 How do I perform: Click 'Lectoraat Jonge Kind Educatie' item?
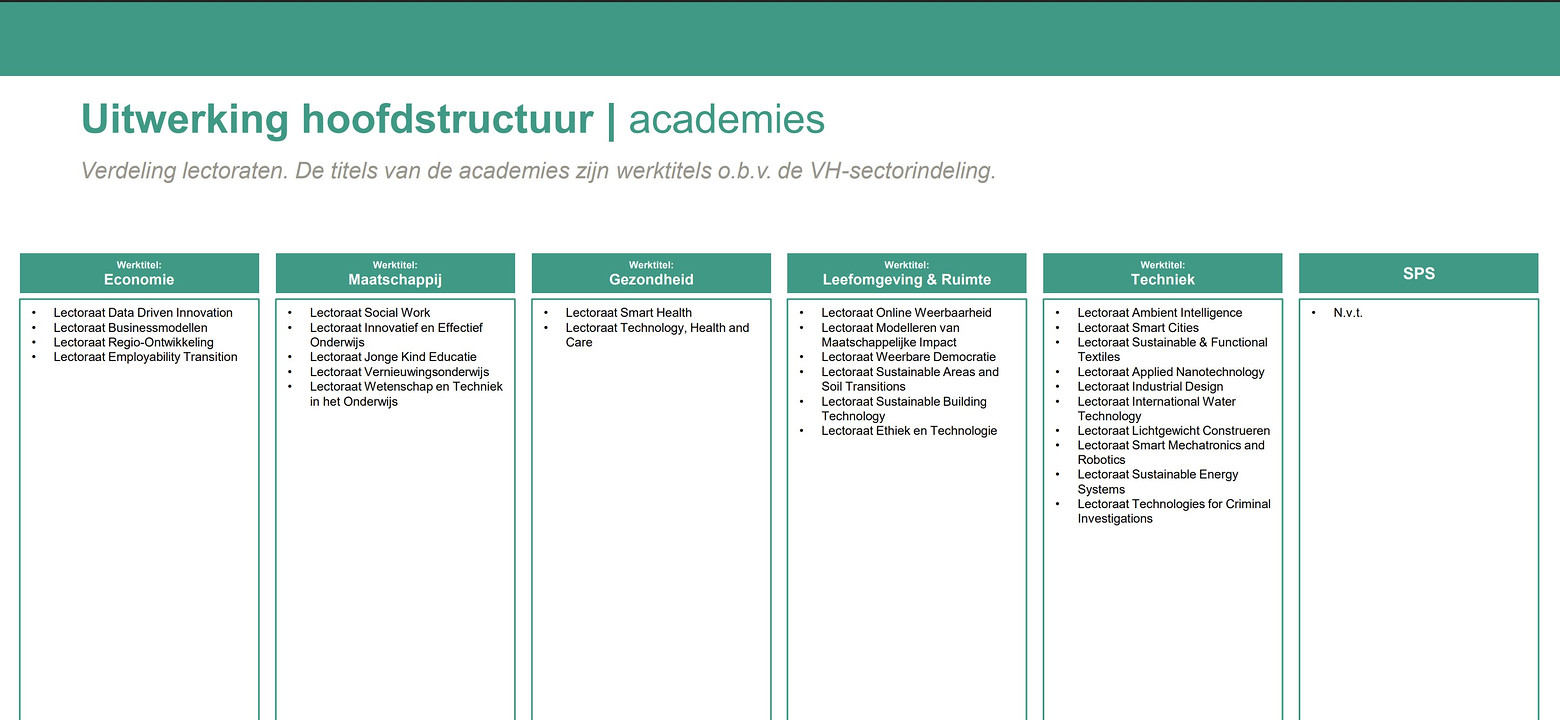(x=393, y=357)
